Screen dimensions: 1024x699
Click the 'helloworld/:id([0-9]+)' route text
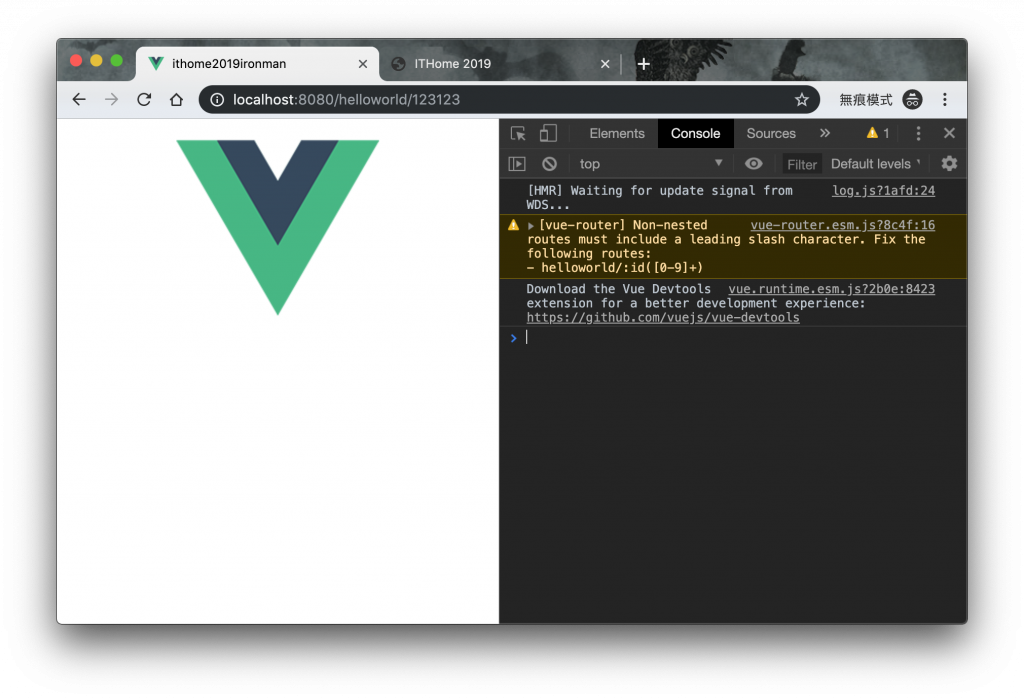622,268
